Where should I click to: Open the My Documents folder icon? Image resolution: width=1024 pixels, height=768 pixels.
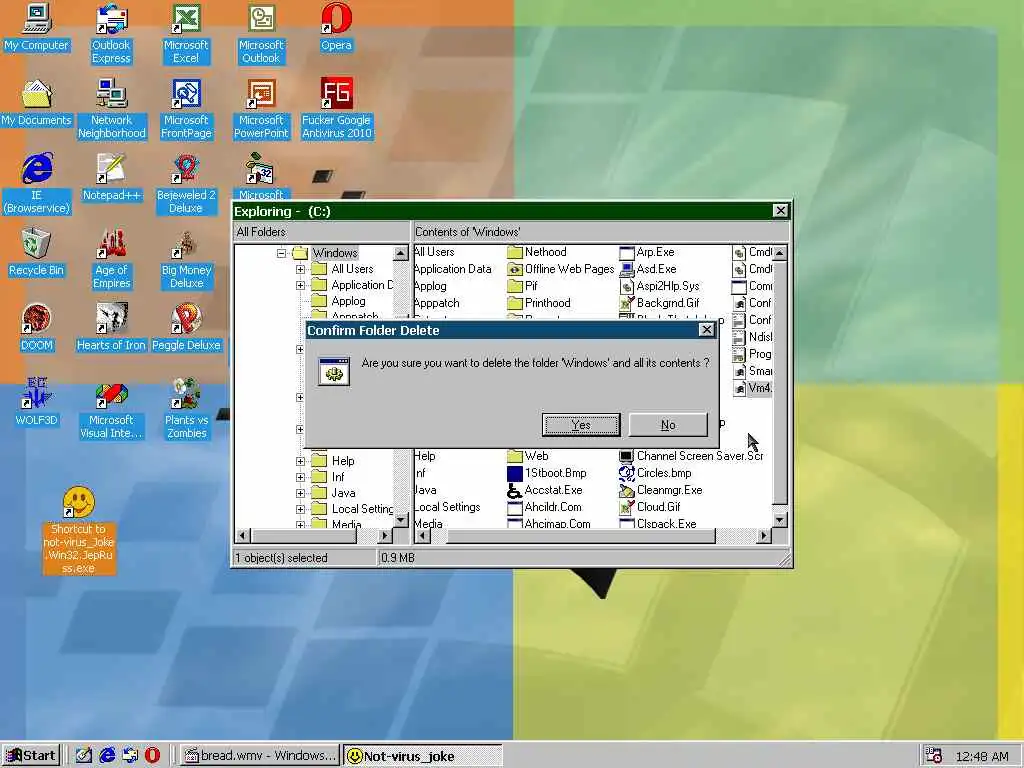pyautogui.click(x=36, y=103)
